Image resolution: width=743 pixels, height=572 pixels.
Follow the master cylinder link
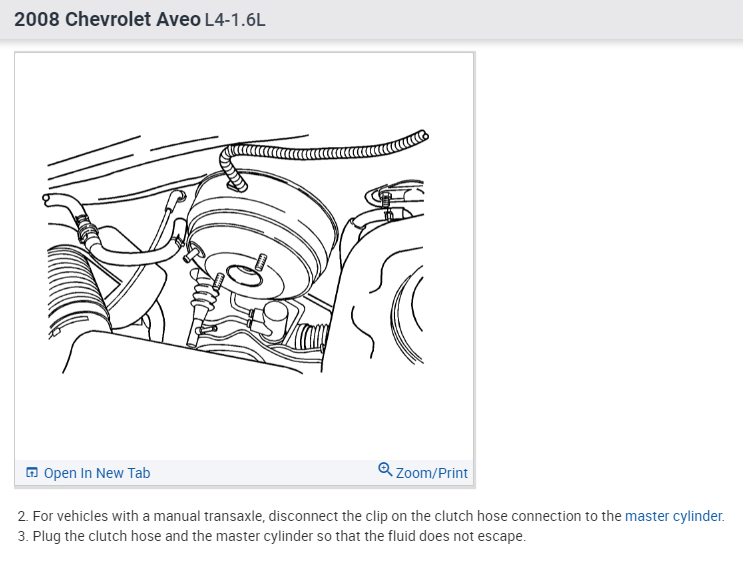click(673, 516)
